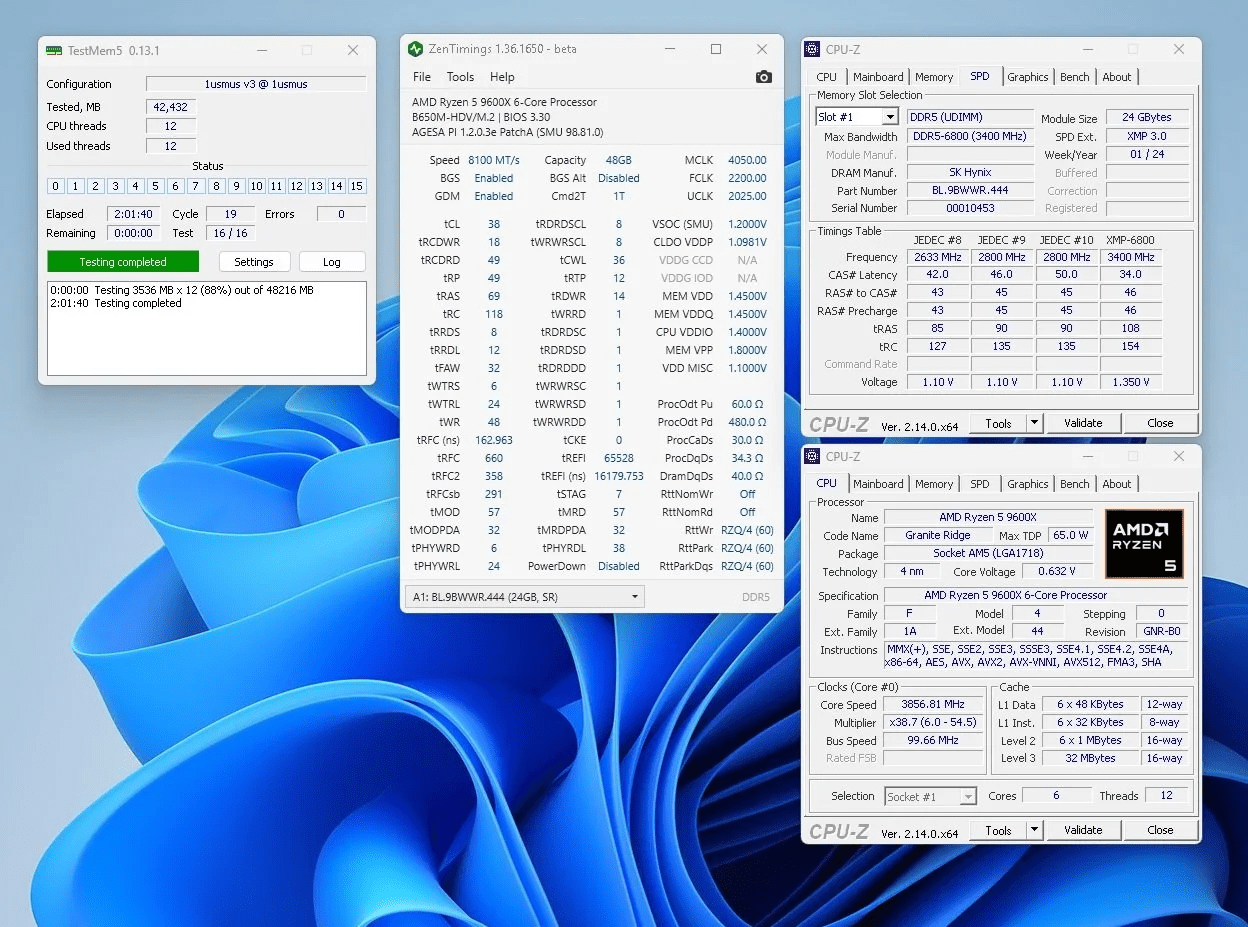This screenshot has width=1248, height=927.
Task: Click Tools button in lower CPU-Z window
Action: (x=998, y=830)
